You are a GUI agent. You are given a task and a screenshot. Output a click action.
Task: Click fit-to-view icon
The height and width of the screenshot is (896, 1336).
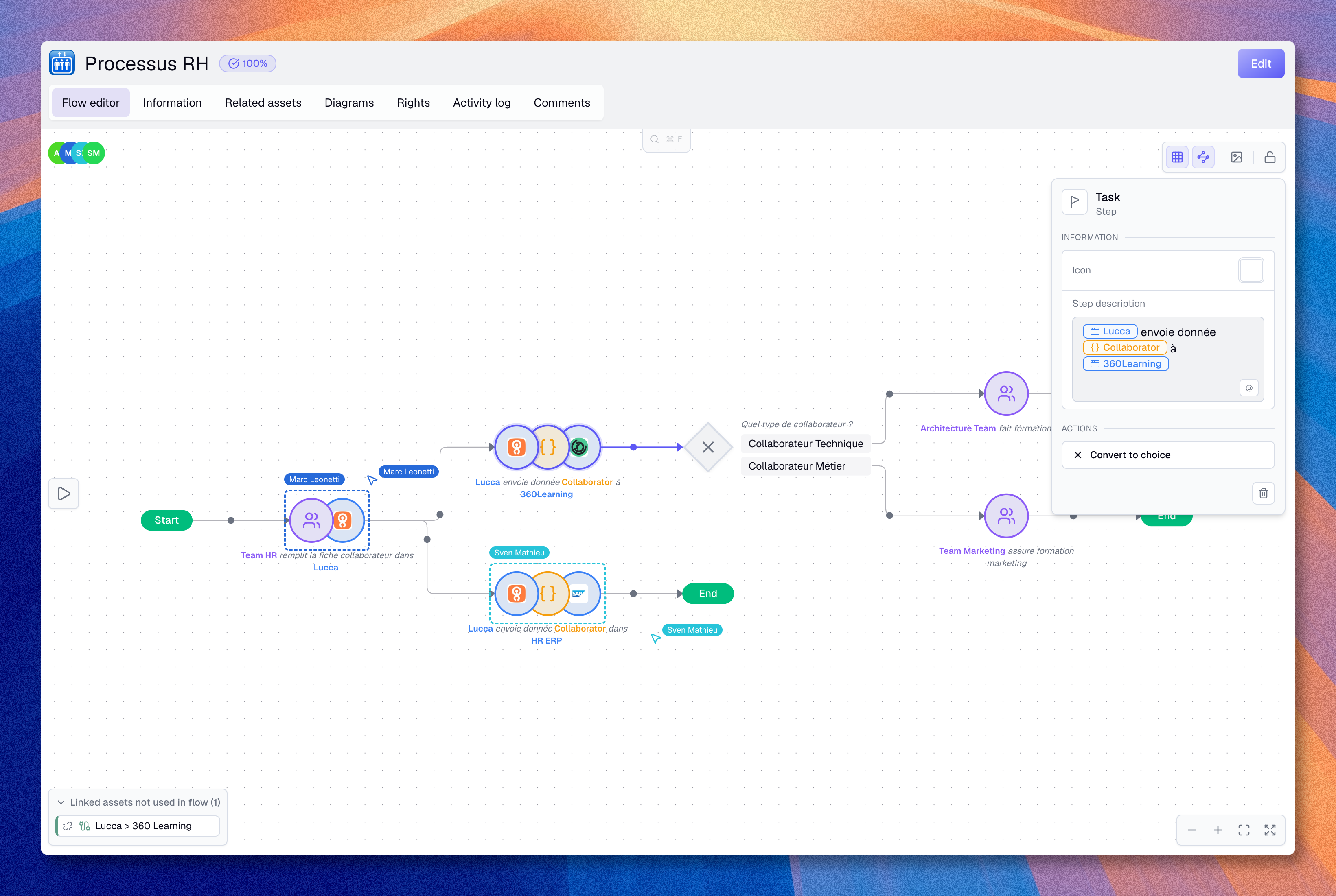(x=1244, y=830)
